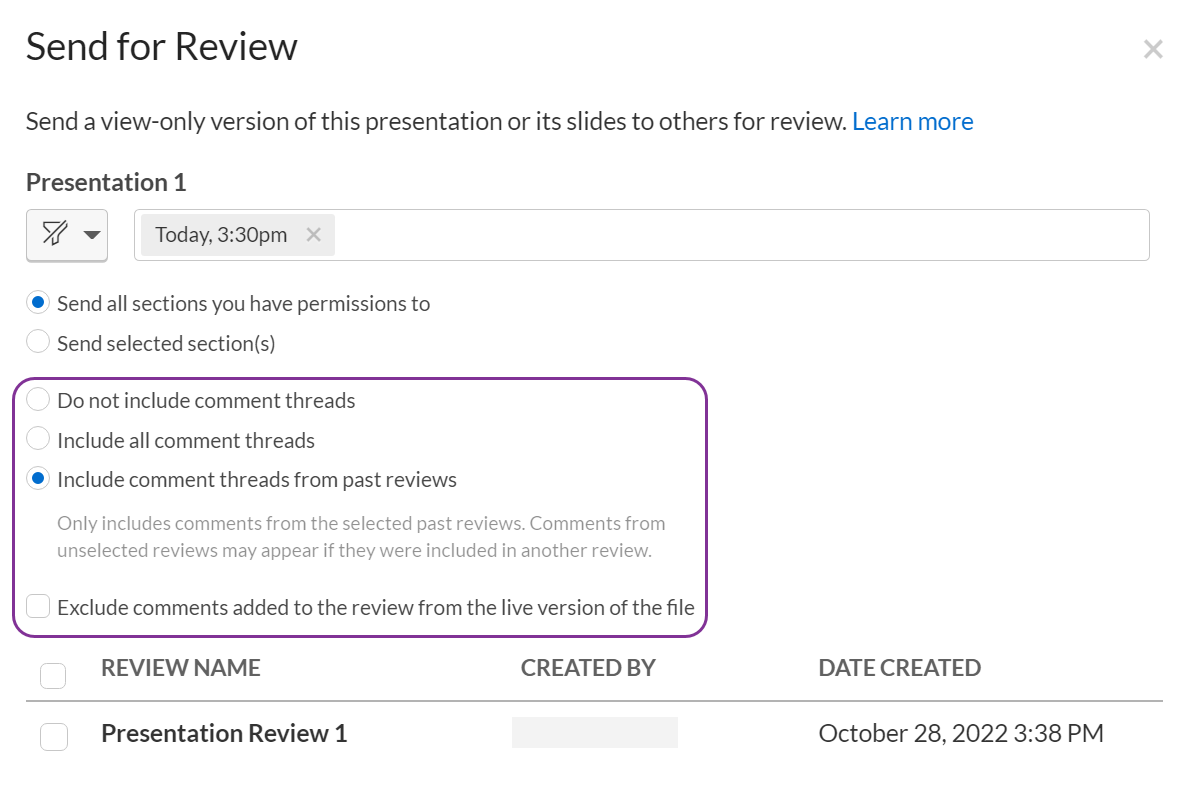Image resolution: width=1180 pixels, height=808 pixels.
Task: Enable 'Exclude comments added to the review' checkbox
Action: (37, 606)
